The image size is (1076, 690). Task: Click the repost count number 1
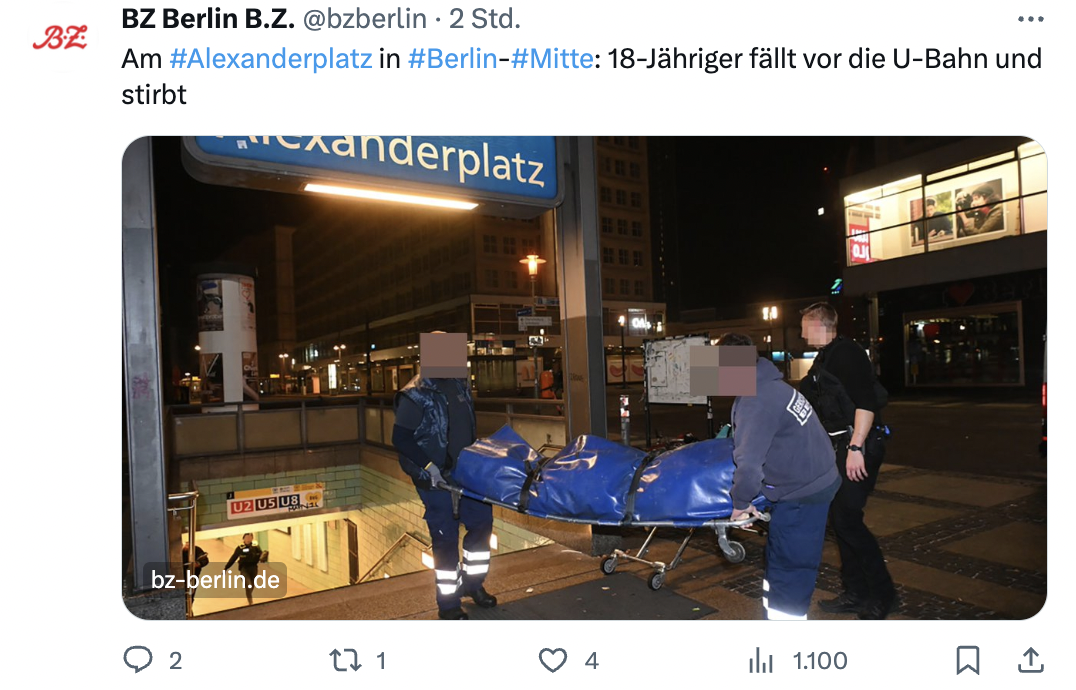pos(382,661)
